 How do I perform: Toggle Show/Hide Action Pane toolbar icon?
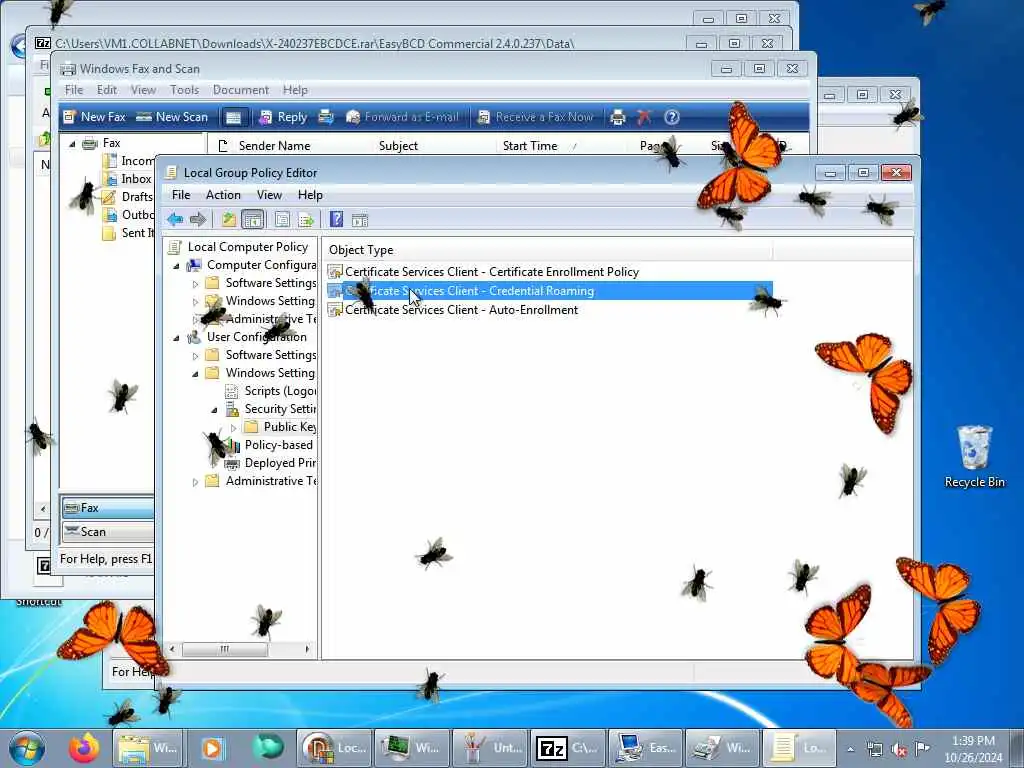[x=360, y=219]
